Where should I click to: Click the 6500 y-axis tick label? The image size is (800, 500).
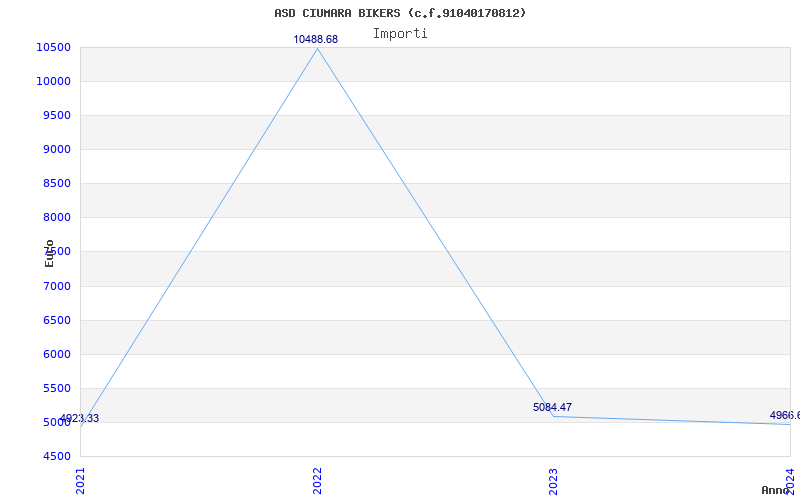pyautogui.click(x=57, y=320)
